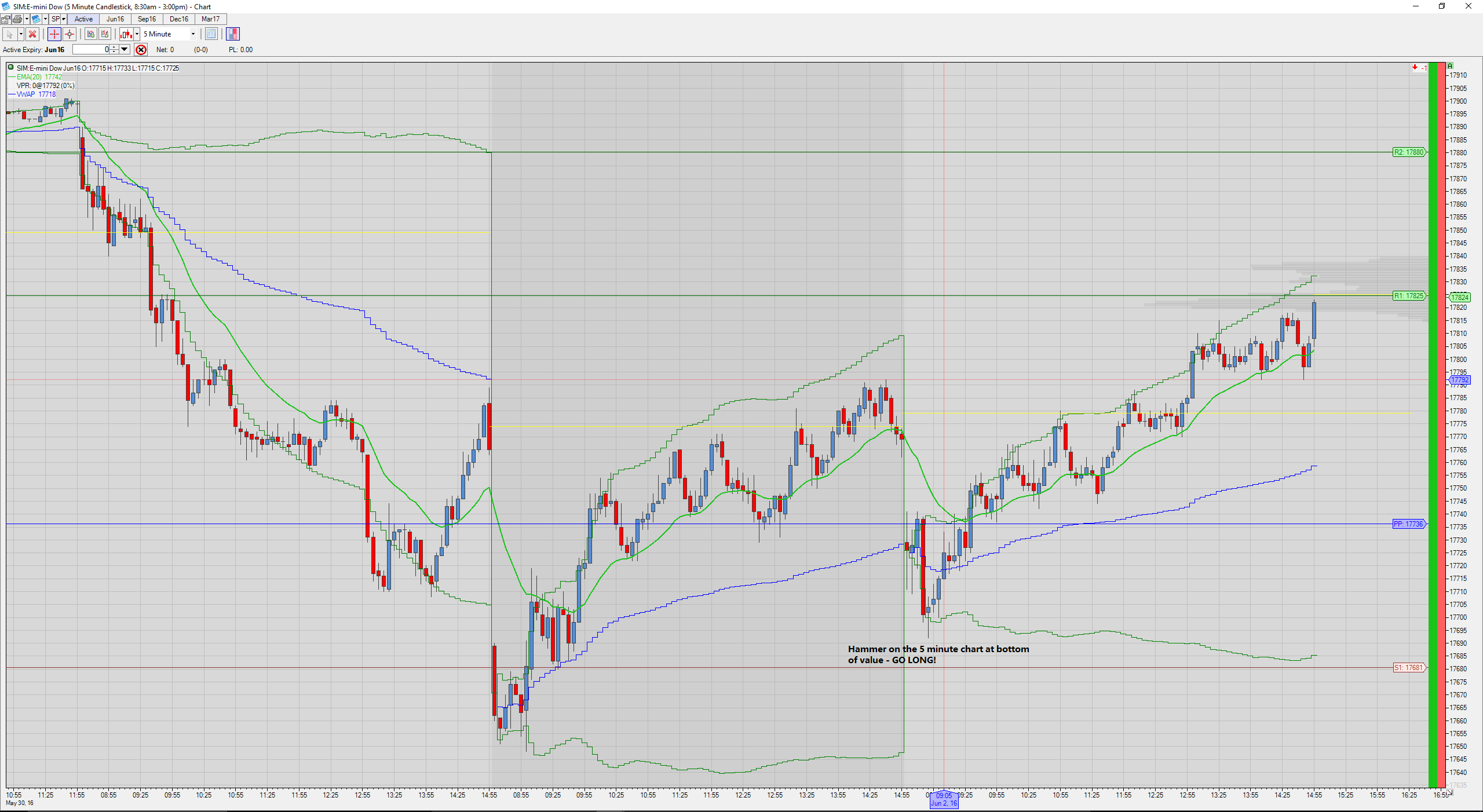Switch to the Mar17 contract tab
The width and height of the screenshot is (1483, 812).
point(211,19)
